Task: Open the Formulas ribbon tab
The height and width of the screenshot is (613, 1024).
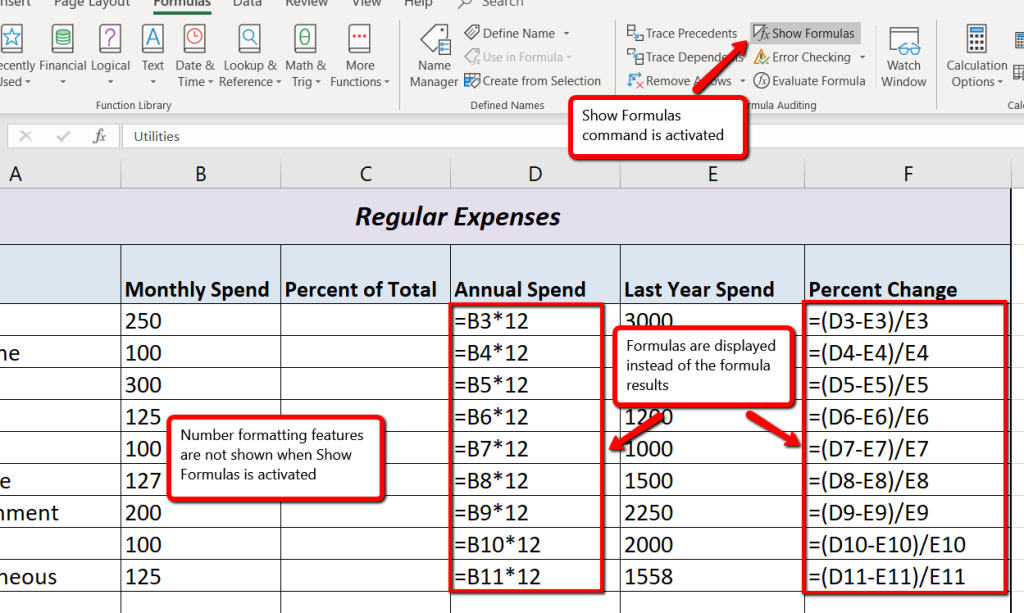Action: point(182,4)
